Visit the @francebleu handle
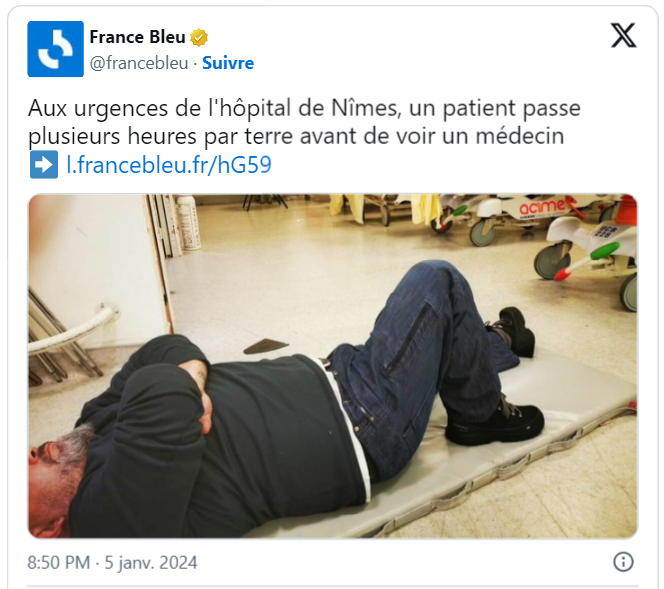 click(x=139, y=63)
